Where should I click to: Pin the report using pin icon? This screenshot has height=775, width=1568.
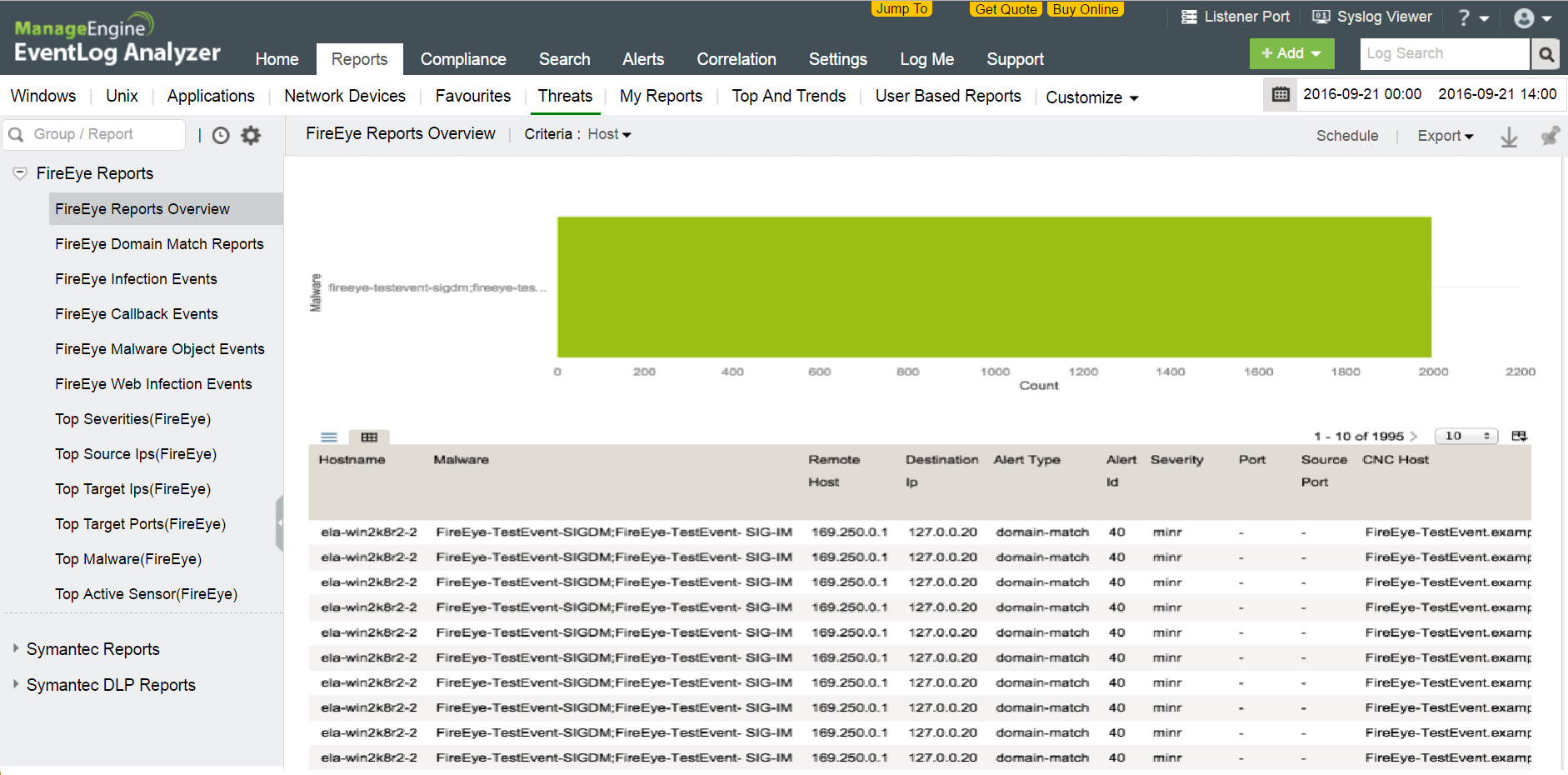pos(1549,137)
